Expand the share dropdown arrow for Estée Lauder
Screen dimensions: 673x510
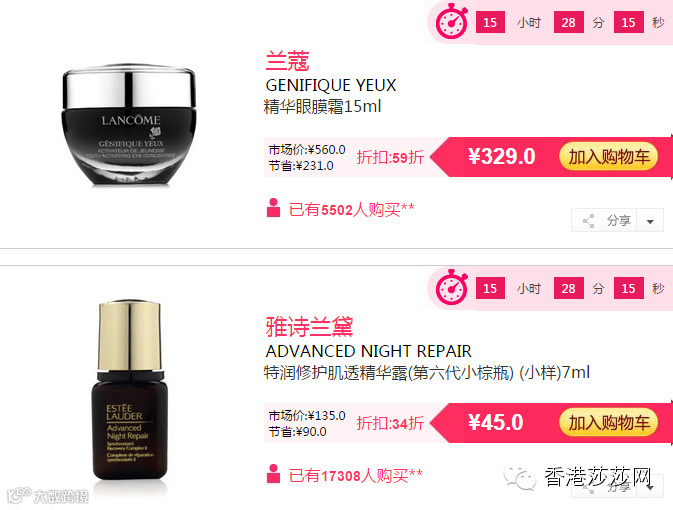651,487
